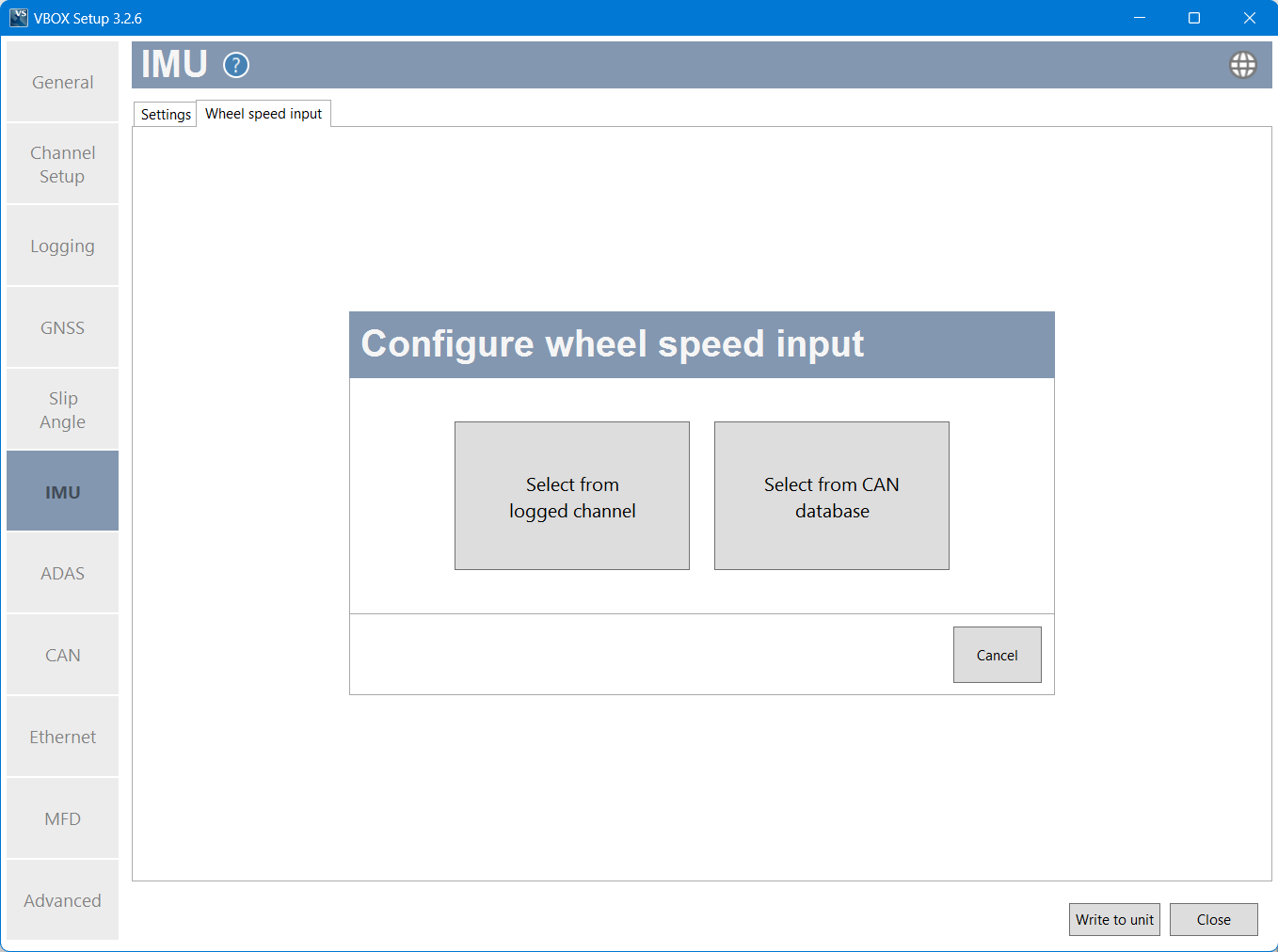Write settings to unit
This screenshot has height=952, width=1278.
(x=1114, y=919)
